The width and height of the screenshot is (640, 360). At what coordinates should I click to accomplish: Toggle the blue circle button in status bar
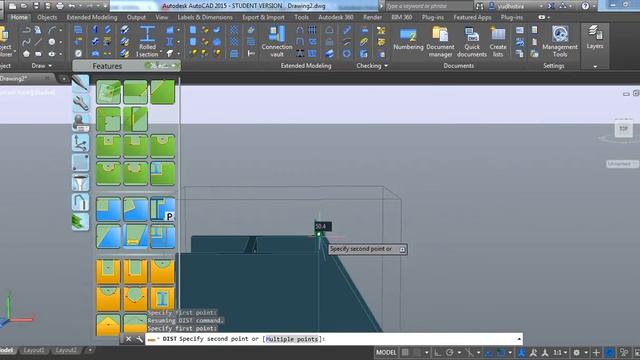[x=609, y=352]
